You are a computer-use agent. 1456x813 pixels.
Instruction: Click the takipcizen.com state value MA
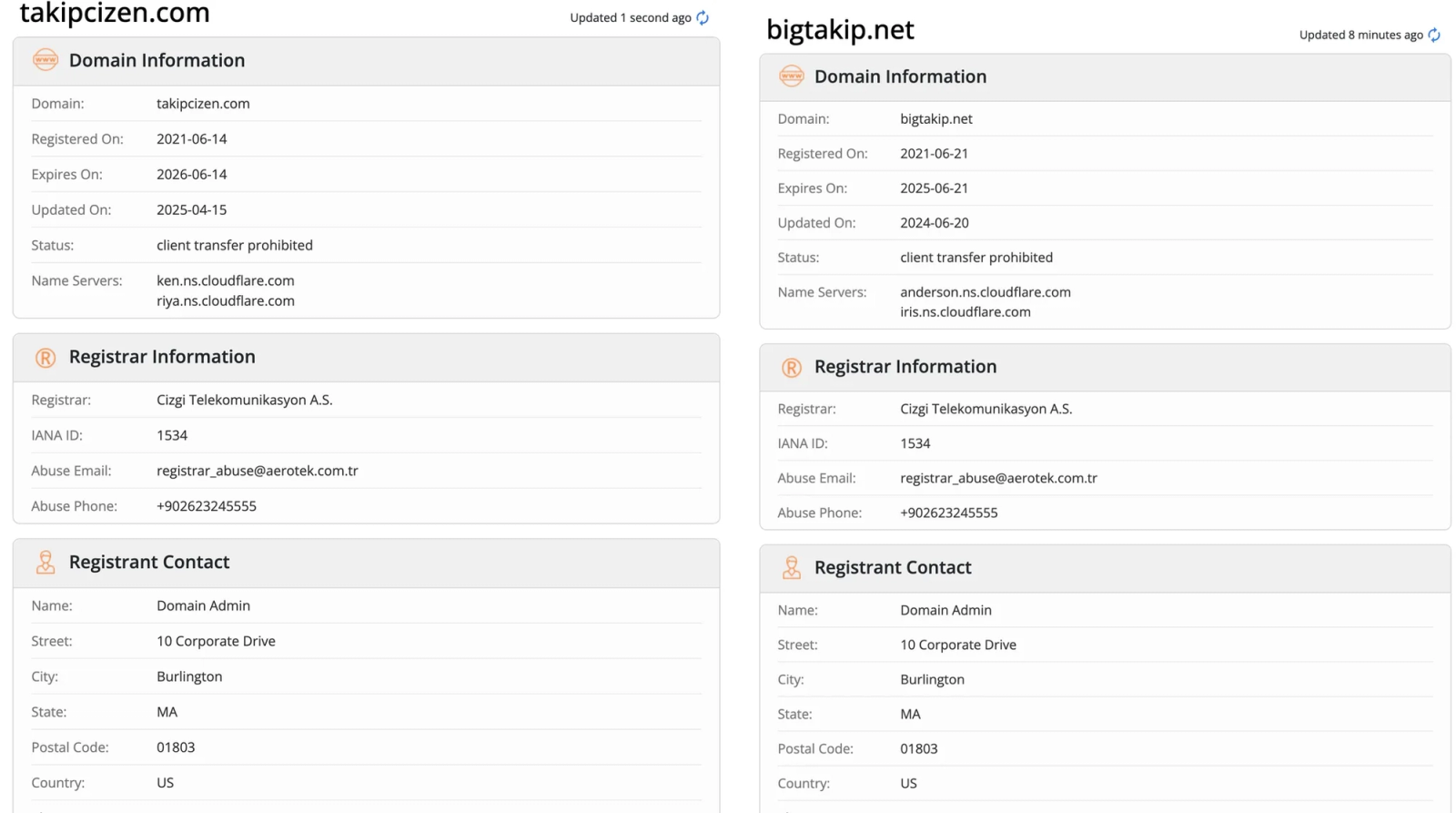[x=167, y=713]
